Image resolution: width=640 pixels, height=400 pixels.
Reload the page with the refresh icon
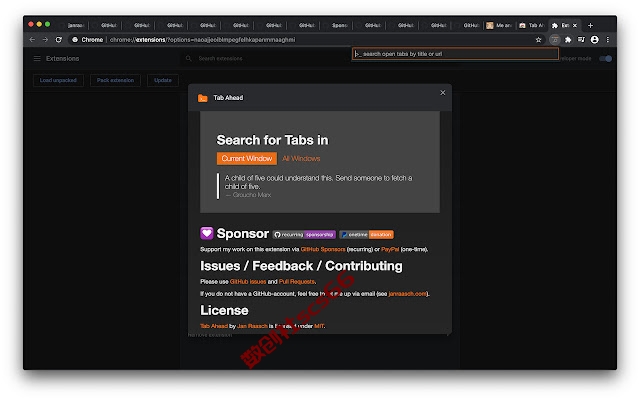[x=59, y=40]
